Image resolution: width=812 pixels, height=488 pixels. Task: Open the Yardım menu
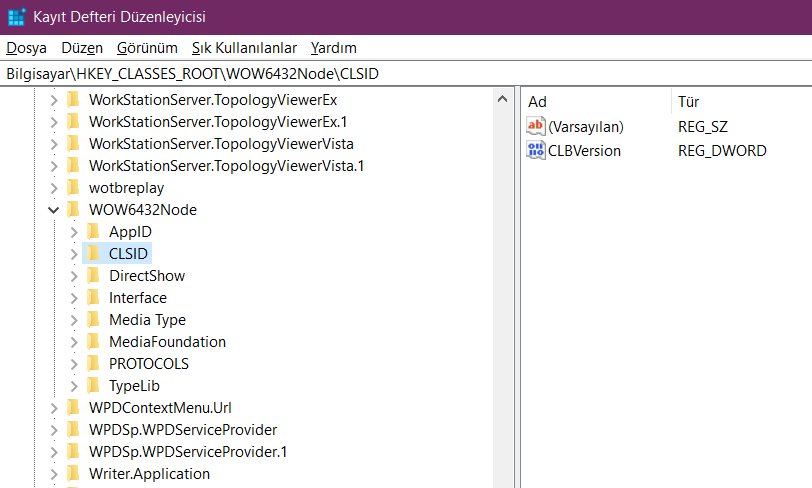click(334, 48)
